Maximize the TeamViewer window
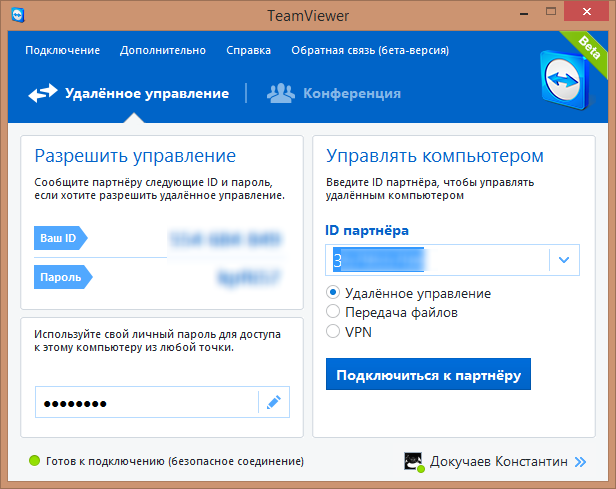The height and width of the screenshot is (489, 616). point(551,11)
